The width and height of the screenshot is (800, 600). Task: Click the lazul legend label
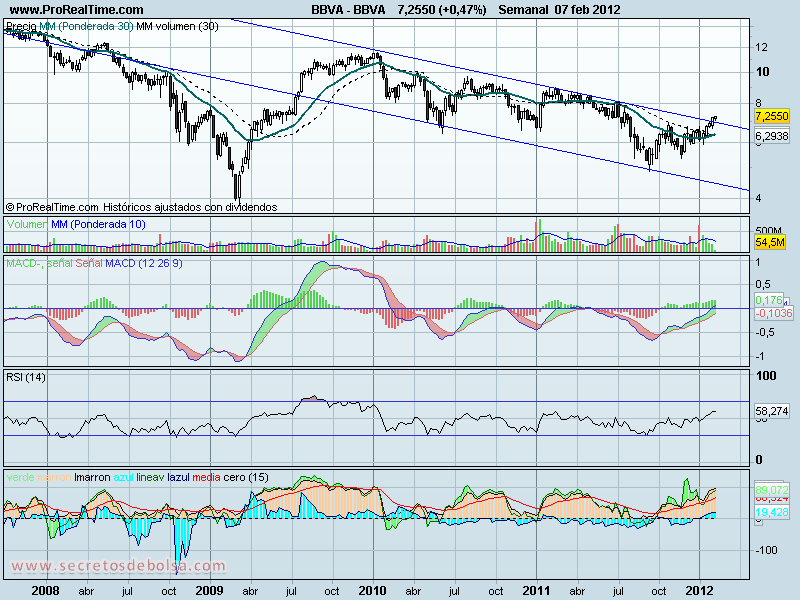point(178,477)
